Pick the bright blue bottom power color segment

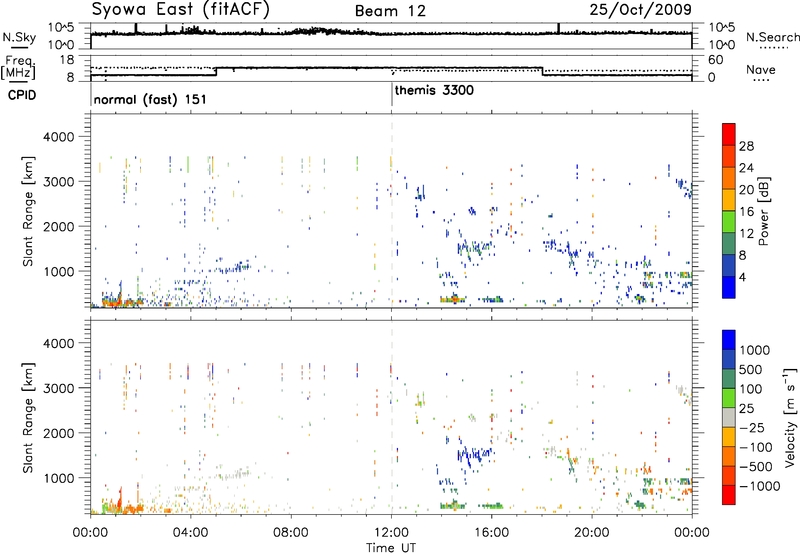729,287
